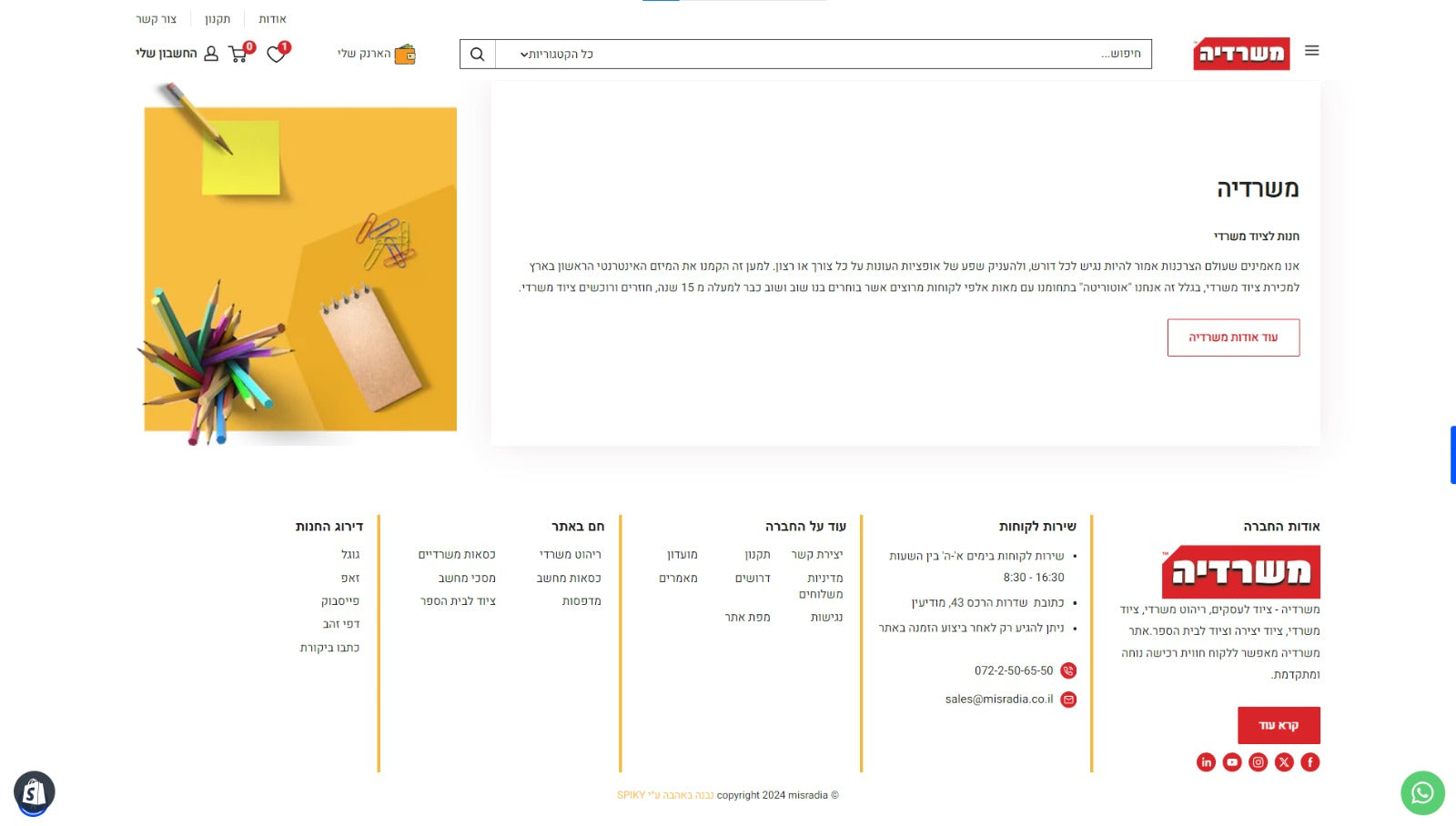Screen dimensions: 1456x826
Task: Open the shopping cart icon
Action: 238,54
